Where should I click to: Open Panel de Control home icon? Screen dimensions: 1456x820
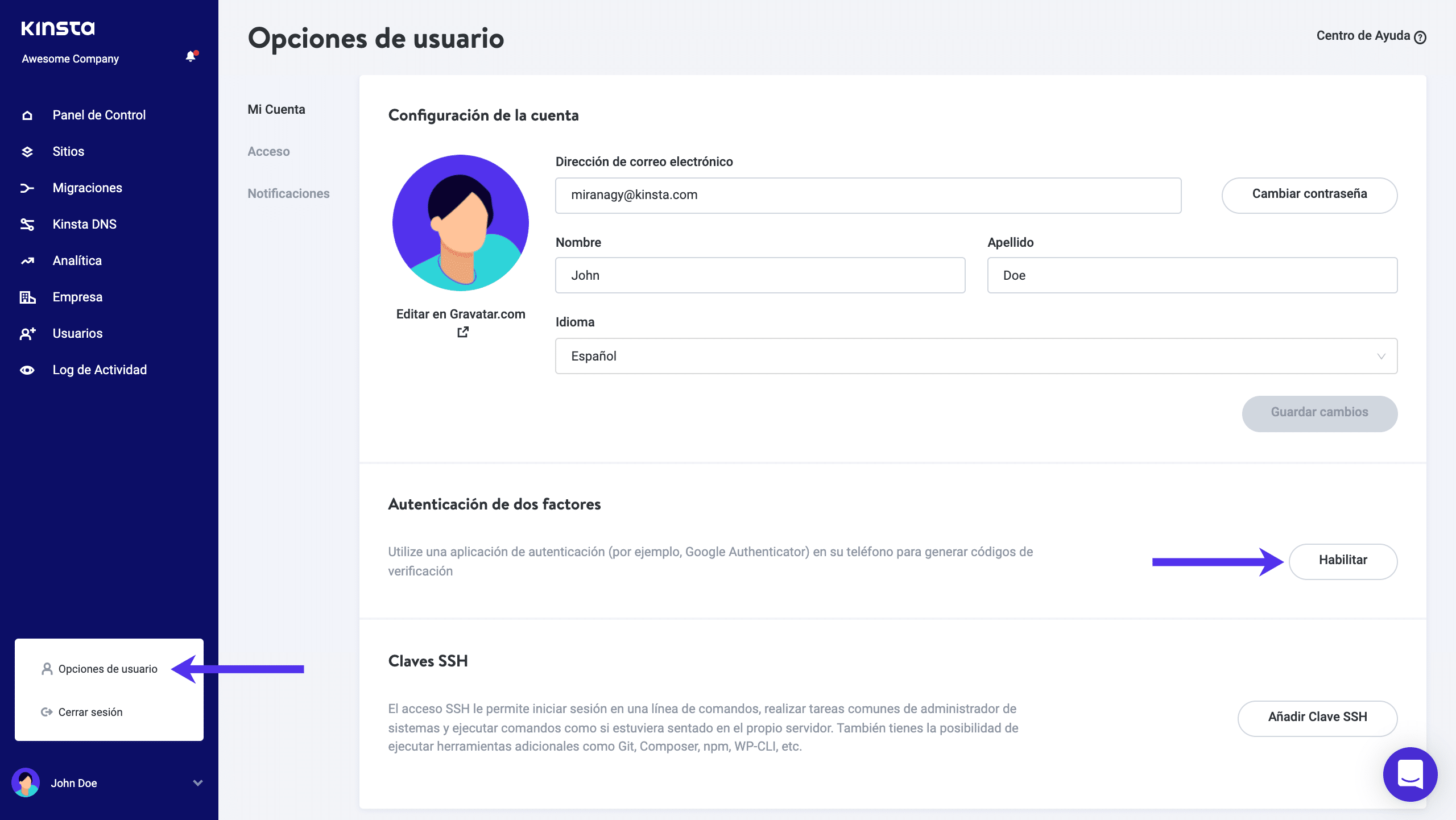click(27, 115)
